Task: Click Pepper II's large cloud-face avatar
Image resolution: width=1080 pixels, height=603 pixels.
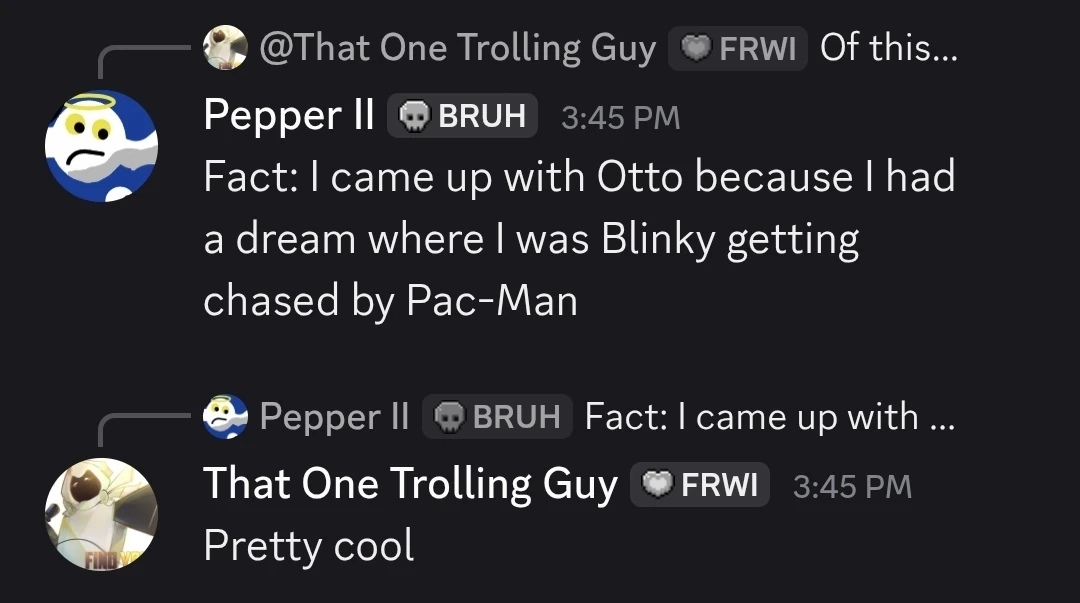Action: pos(101,146)
